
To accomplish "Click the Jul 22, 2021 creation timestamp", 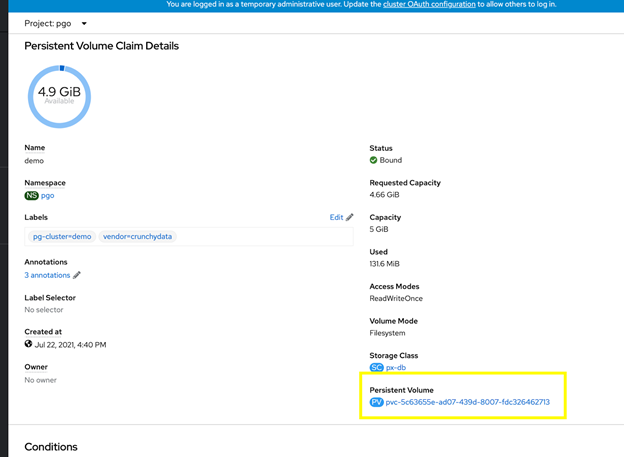I will pyautogui.click(x=70, y=344).
